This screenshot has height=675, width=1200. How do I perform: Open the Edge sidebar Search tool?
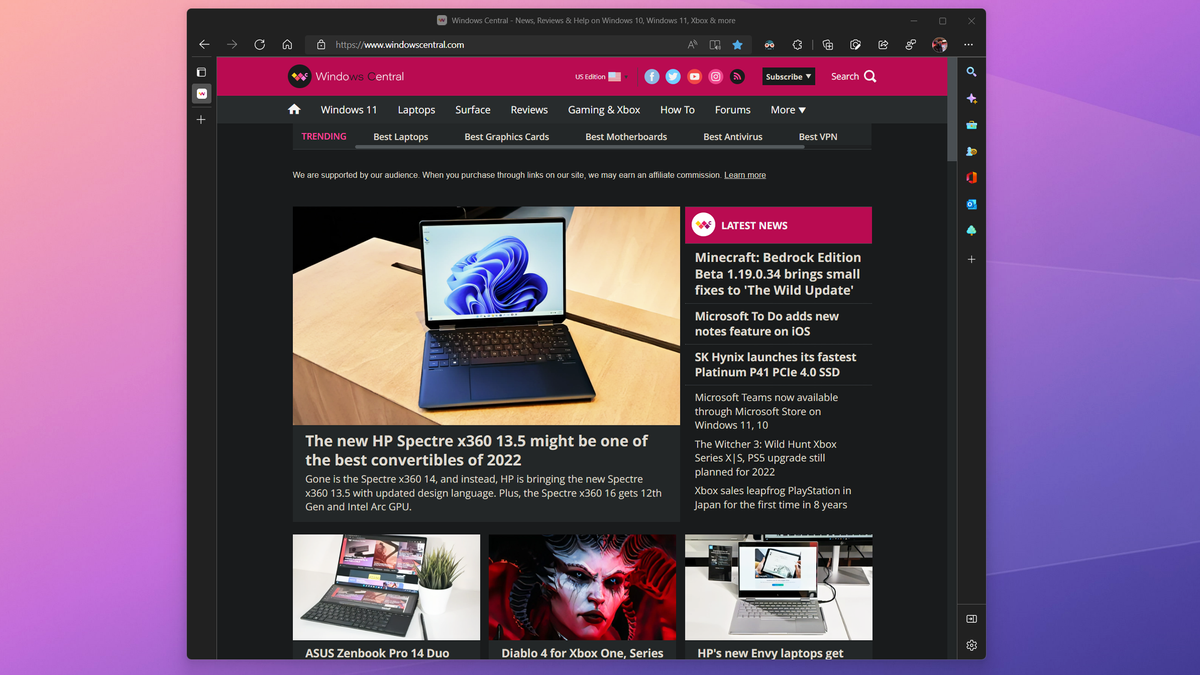pyautogui.click(x=971, y=72)
